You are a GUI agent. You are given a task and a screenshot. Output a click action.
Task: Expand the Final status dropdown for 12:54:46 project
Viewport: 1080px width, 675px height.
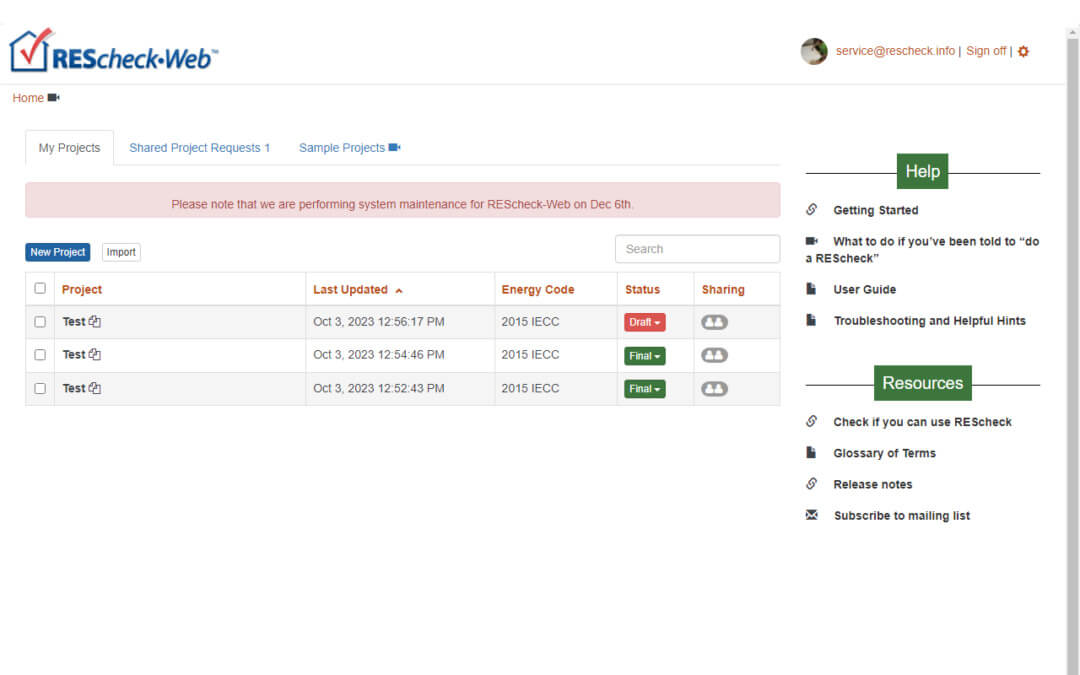[644, 356]
